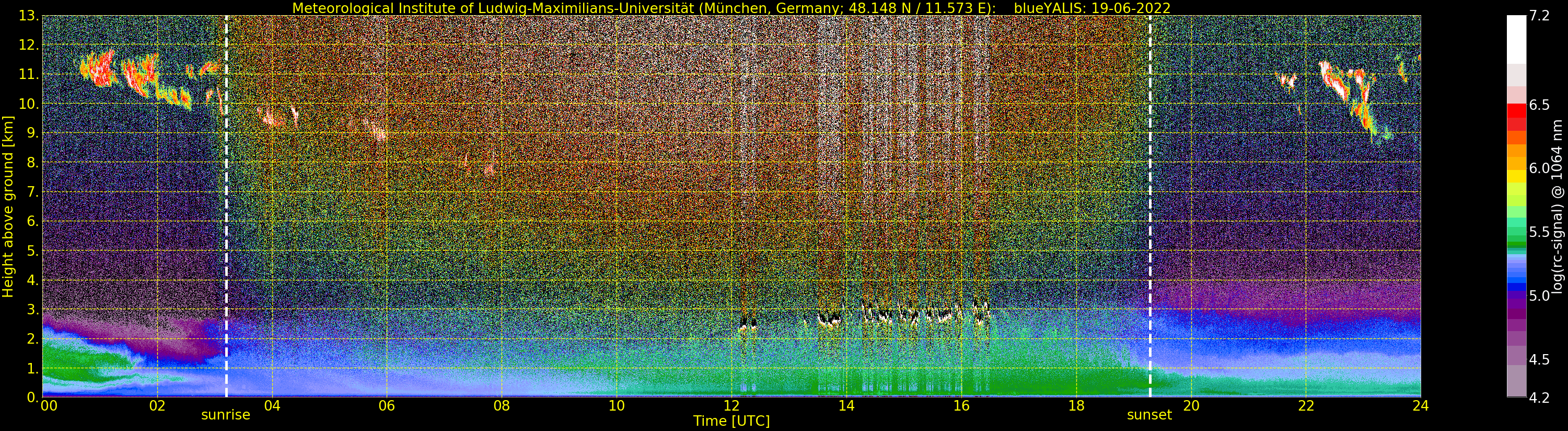Select the white dashed sunset marker line

pyautogui.click(x=1150, y=206)
